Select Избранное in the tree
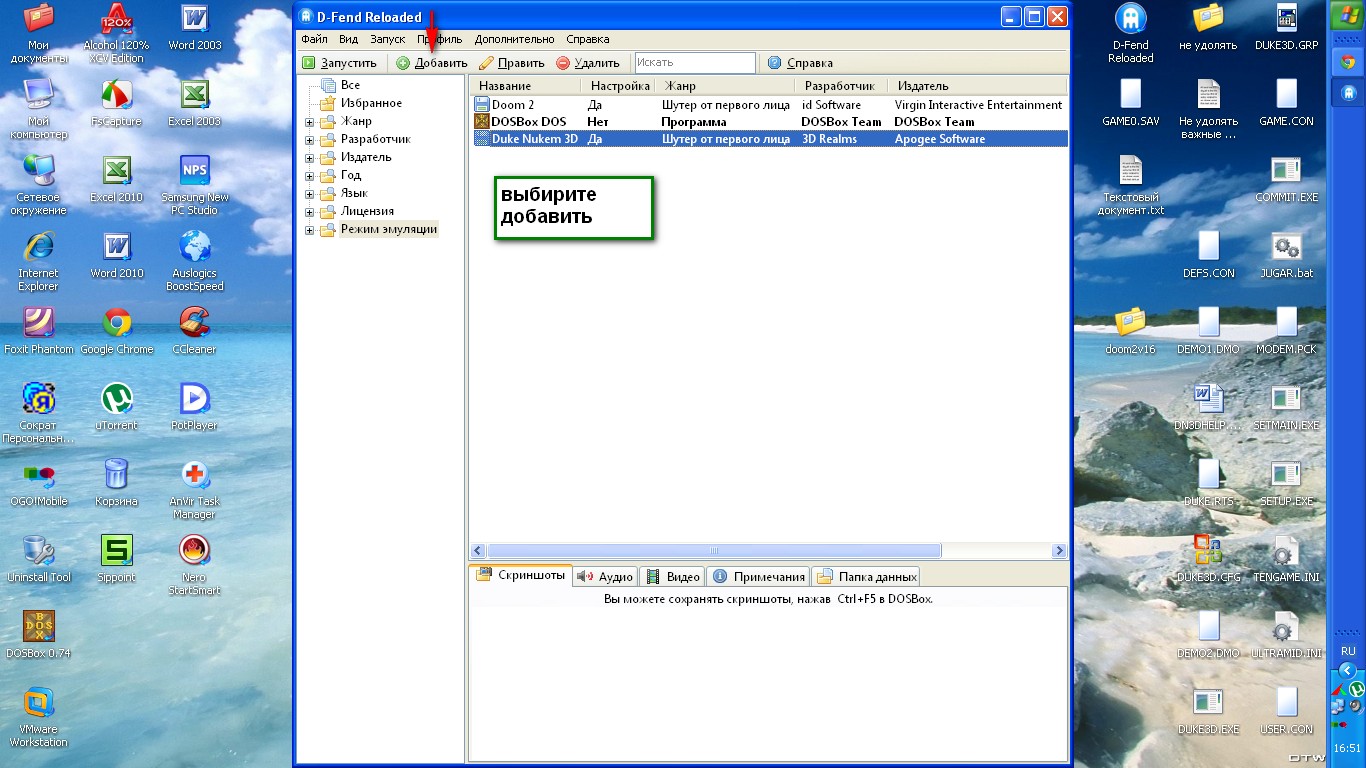The height and width of the screenshot is (768, 1366). (x=370, y=103)
